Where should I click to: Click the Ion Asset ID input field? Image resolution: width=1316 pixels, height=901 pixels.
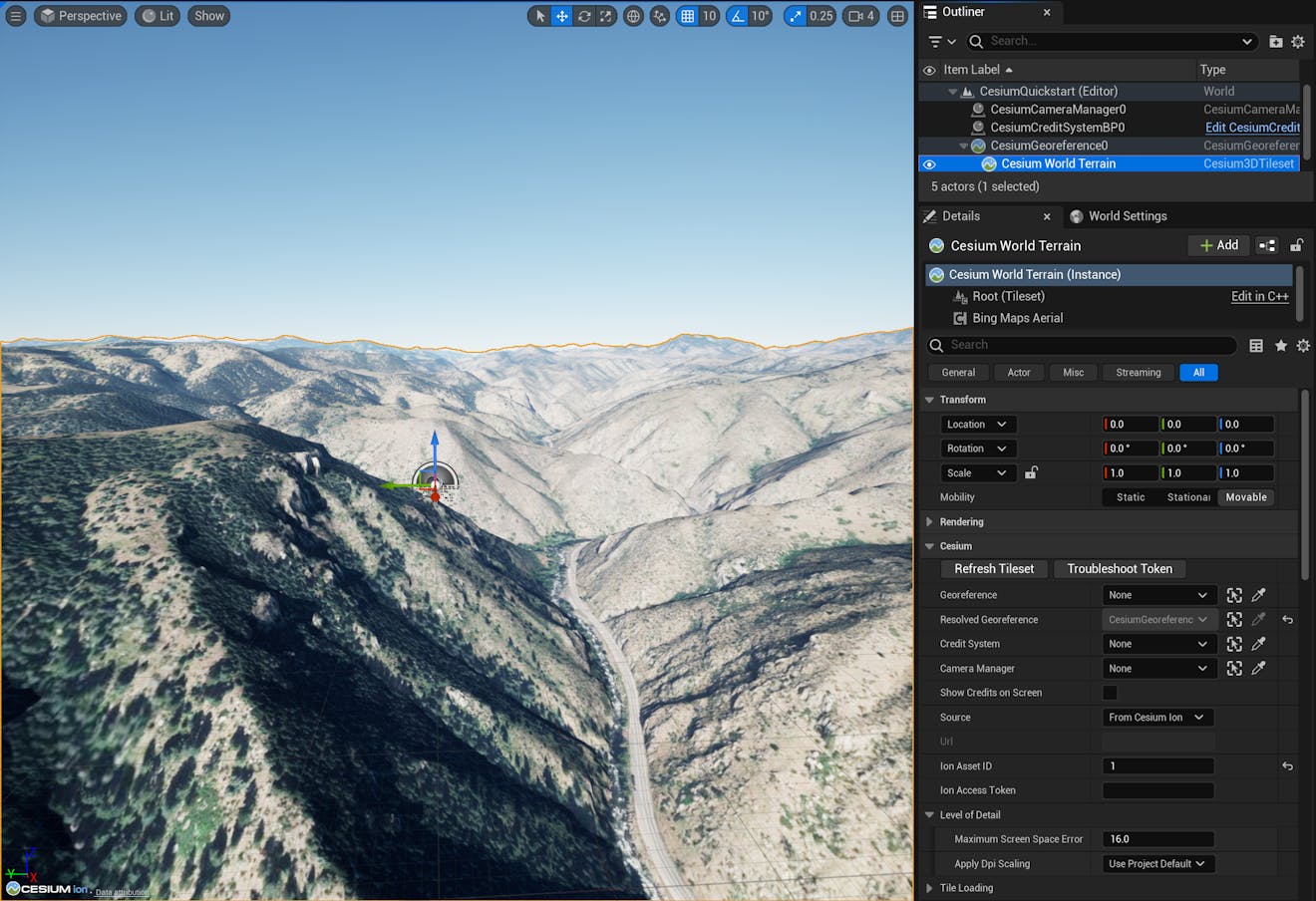click(x=1157, y=765)
